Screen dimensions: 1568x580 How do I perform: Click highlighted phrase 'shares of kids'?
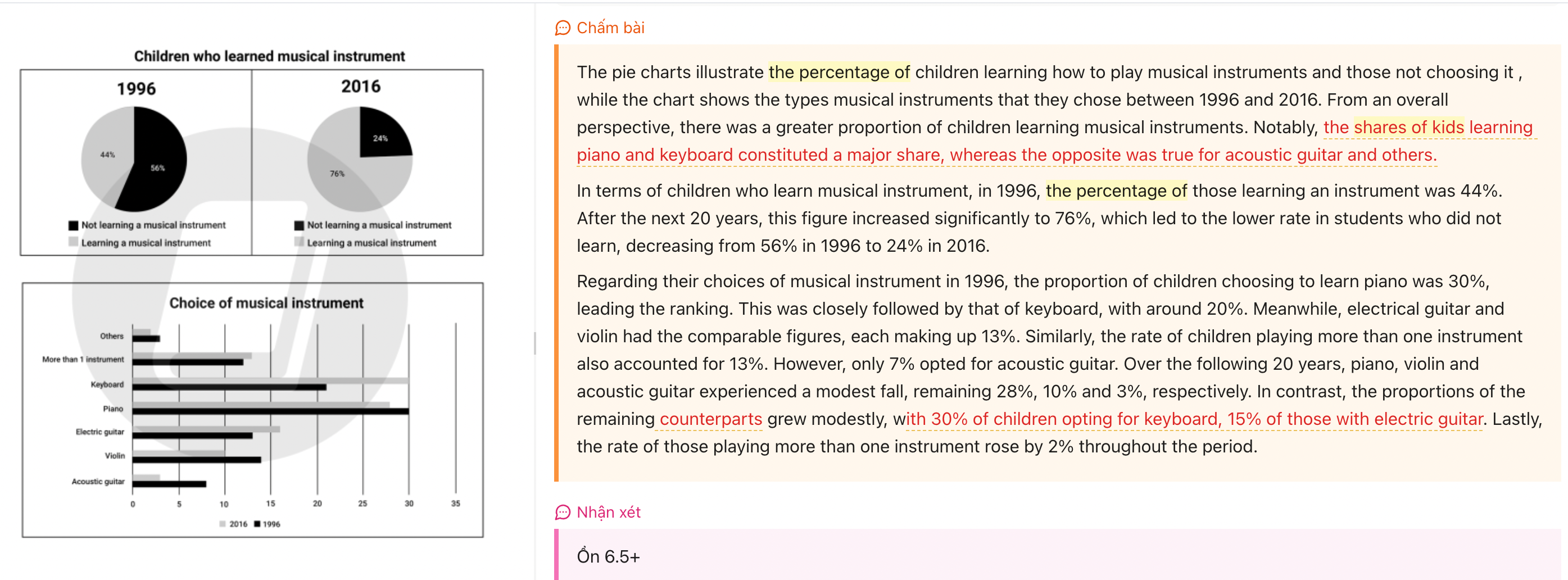point(1408,127)
